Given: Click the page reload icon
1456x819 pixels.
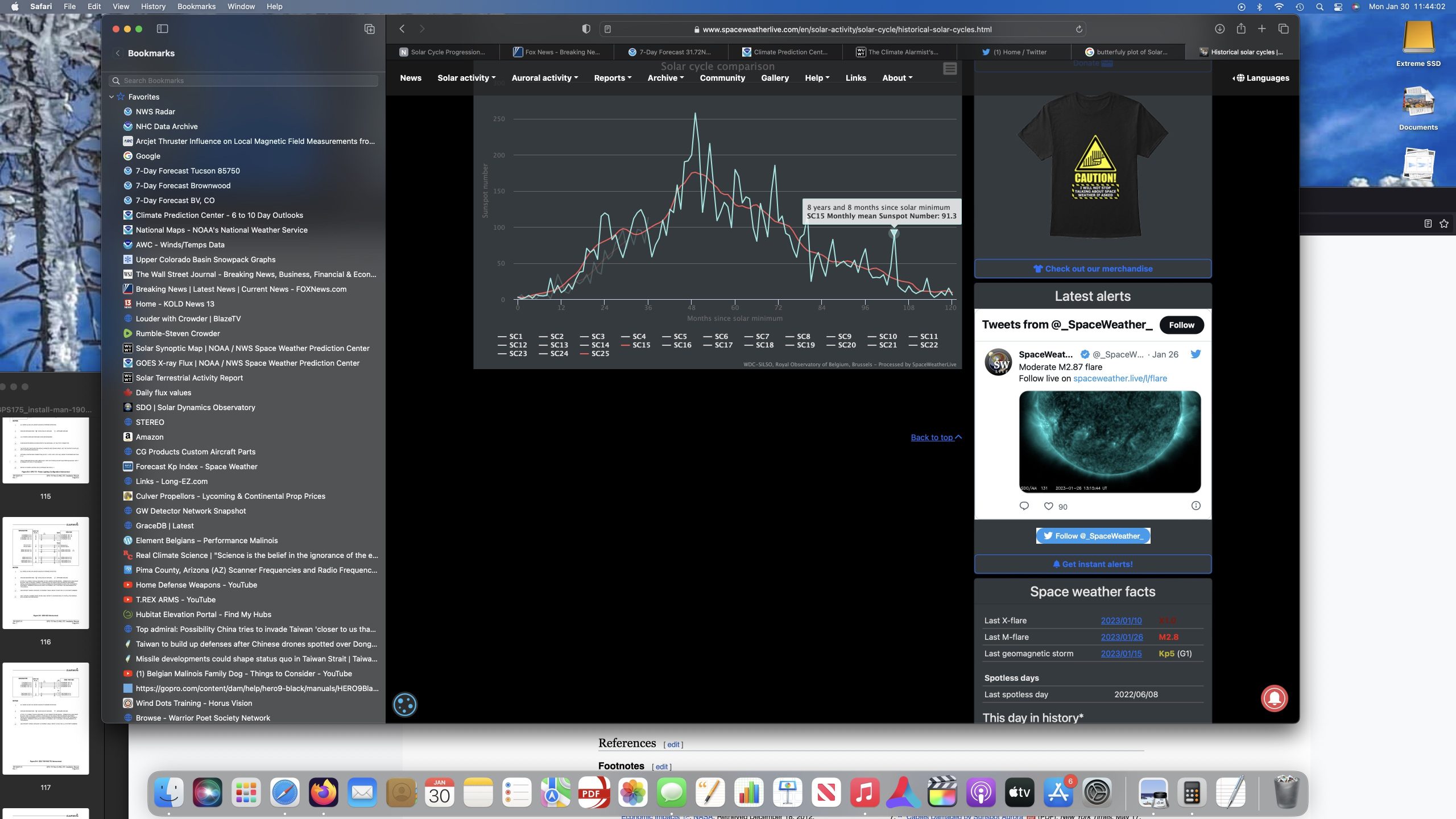Looking at the screenshot, I should [x=1078, y=30].
